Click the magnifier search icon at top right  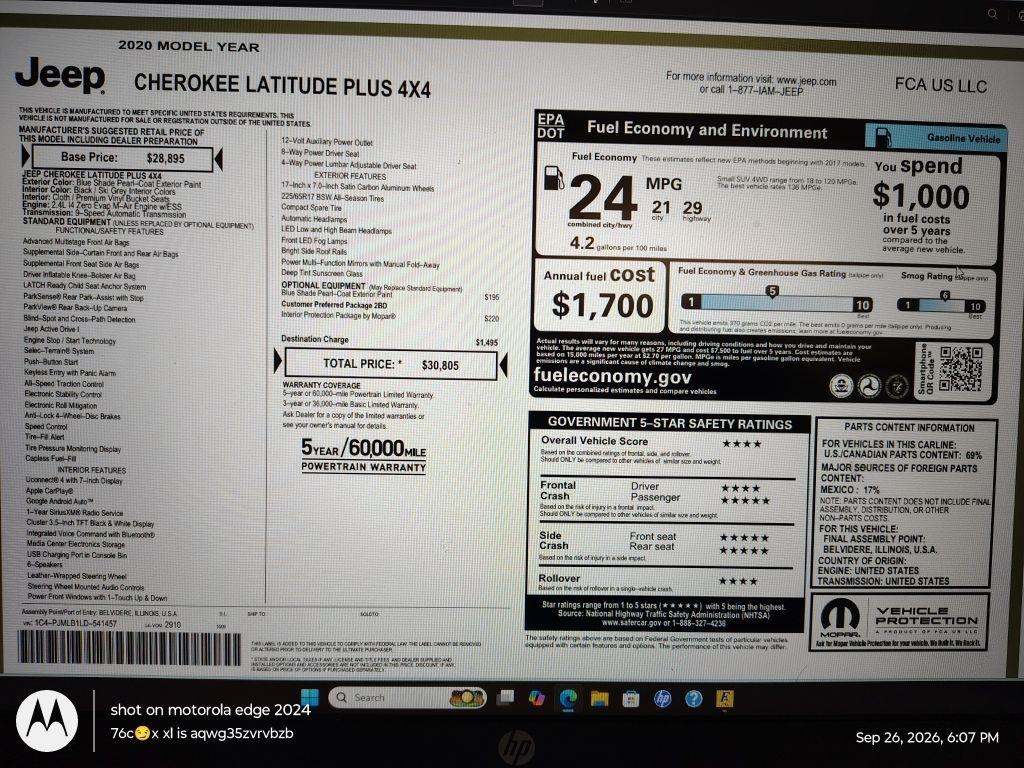tap(993, 14)
